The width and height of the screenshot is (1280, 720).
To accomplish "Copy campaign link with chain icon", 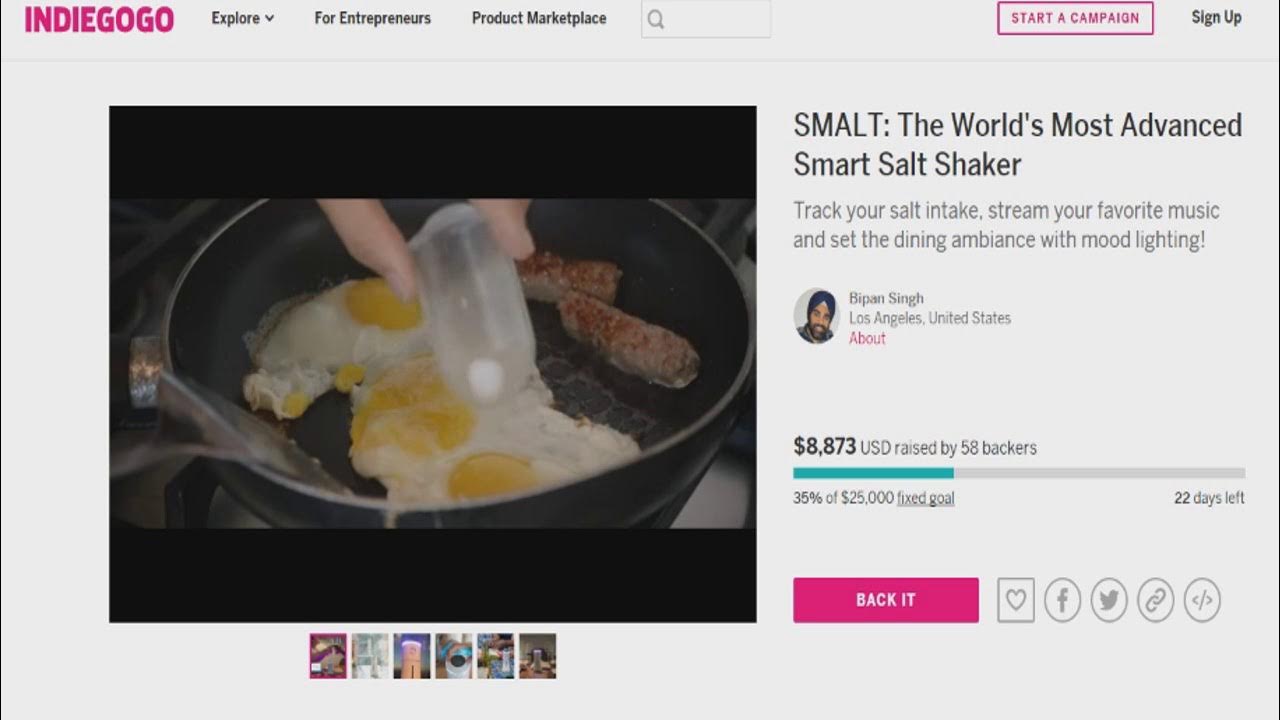I will pyautogui.click(x=1155, y=600).
